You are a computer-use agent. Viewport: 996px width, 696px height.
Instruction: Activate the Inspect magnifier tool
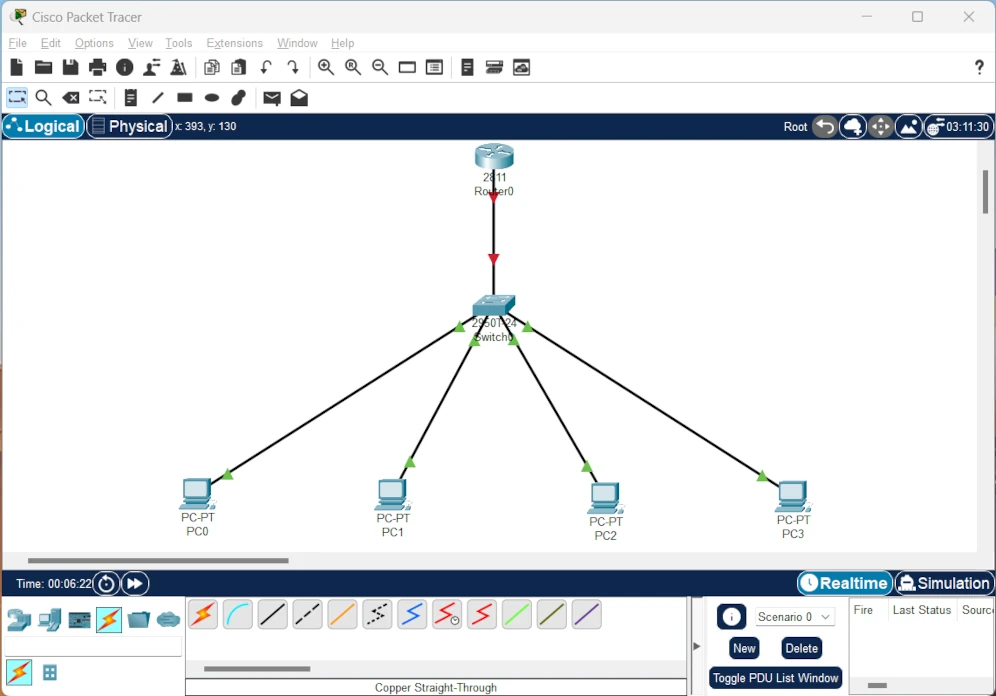(43, 98)
